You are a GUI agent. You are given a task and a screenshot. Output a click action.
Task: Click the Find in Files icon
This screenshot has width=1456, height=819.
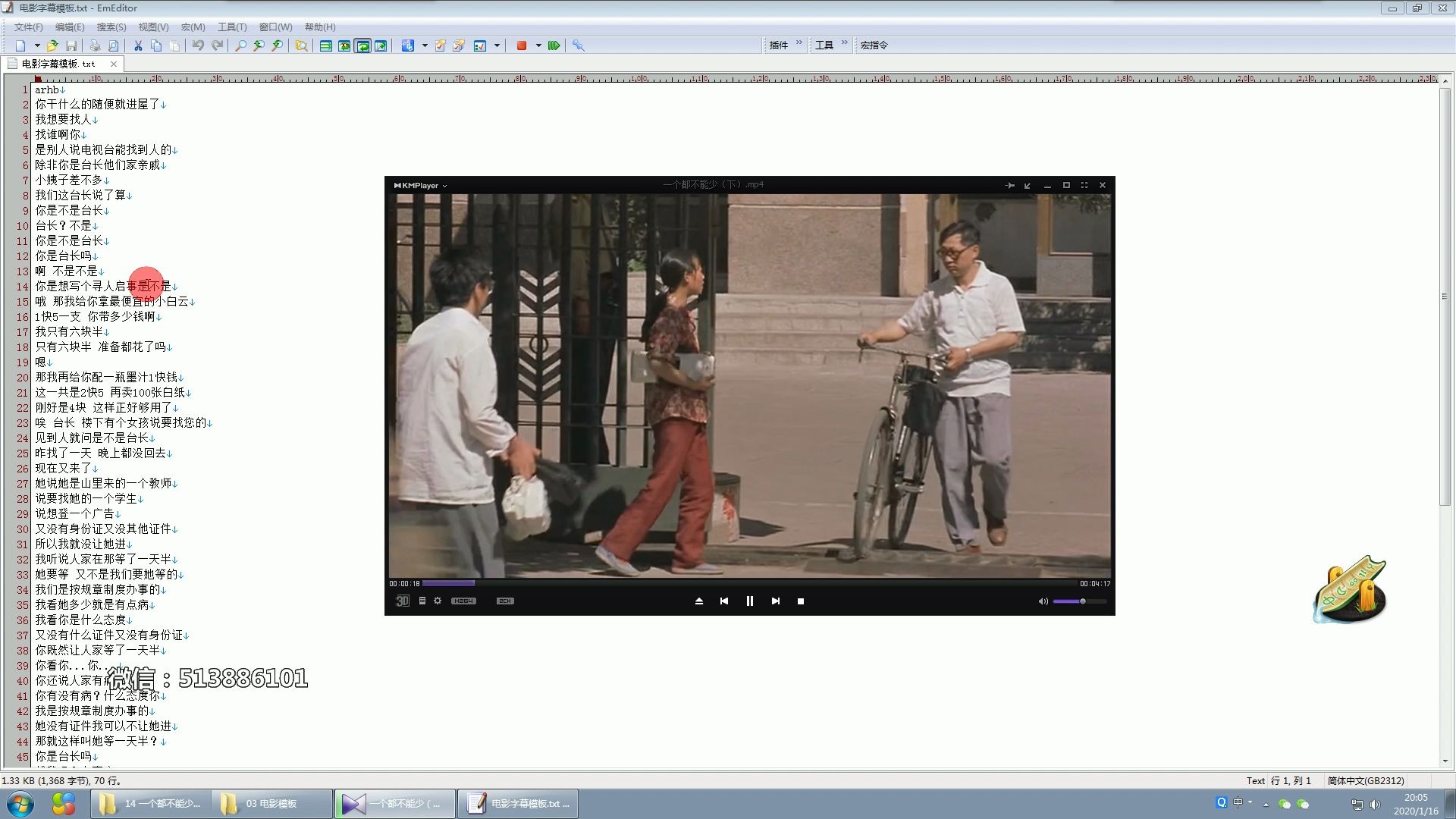pyautogui.click(x=302, y=45)
